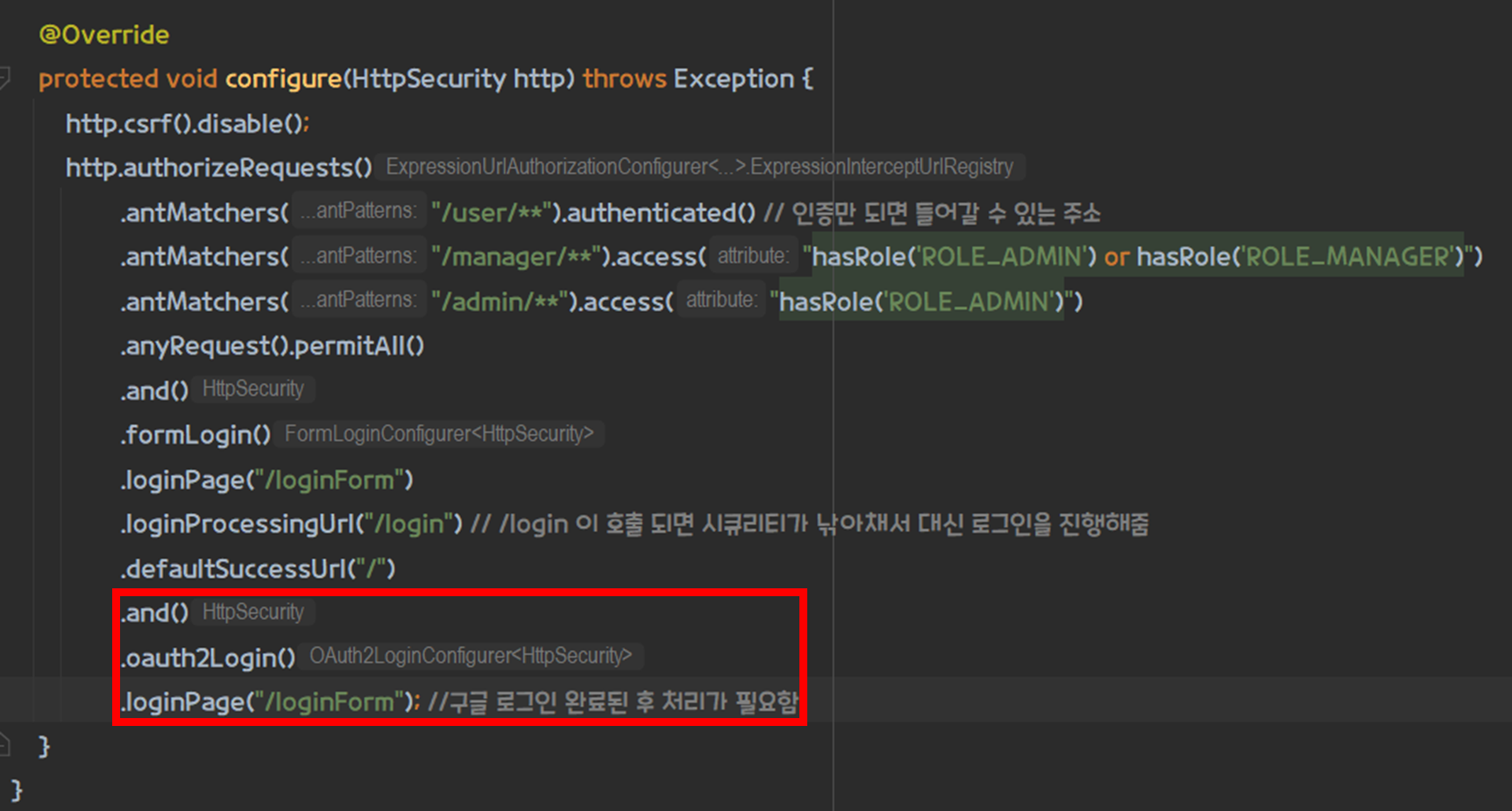This screenshot has height=811, width=1512.
Task: Click the FormLoginConfigurer<HttpSecurity> inlay hint
Action: (439, 434)
